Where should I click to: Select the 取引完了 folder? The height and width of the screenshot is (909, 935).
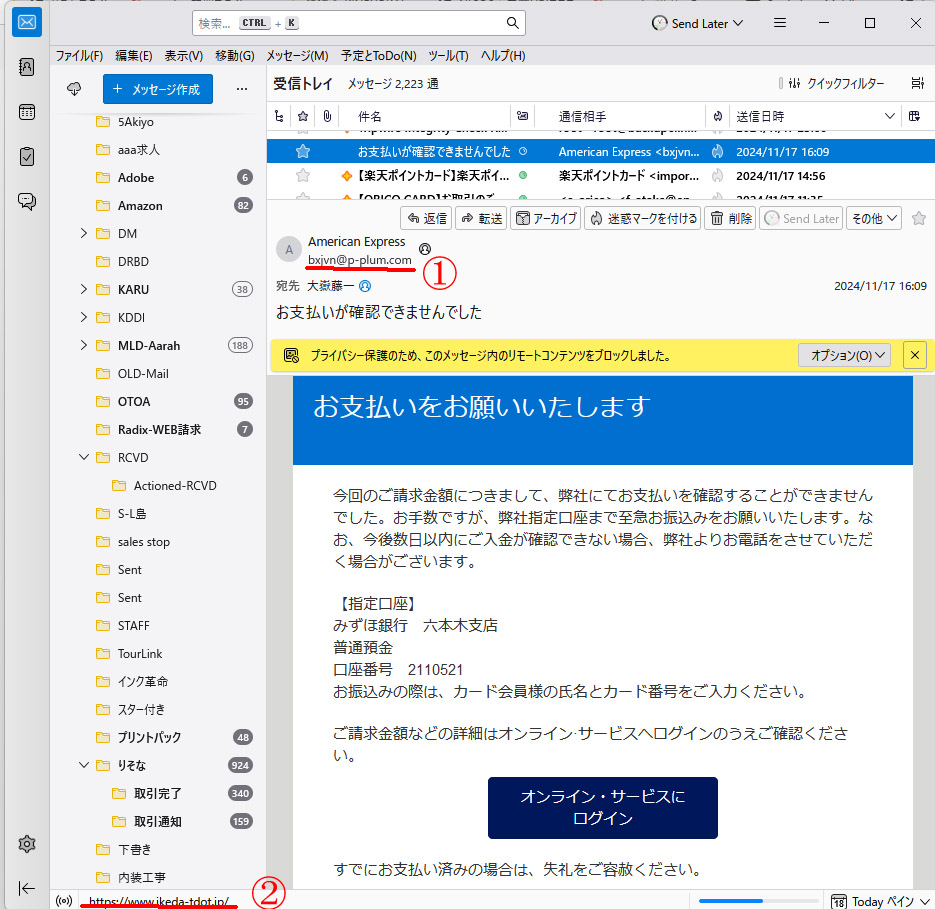[158, 793]
